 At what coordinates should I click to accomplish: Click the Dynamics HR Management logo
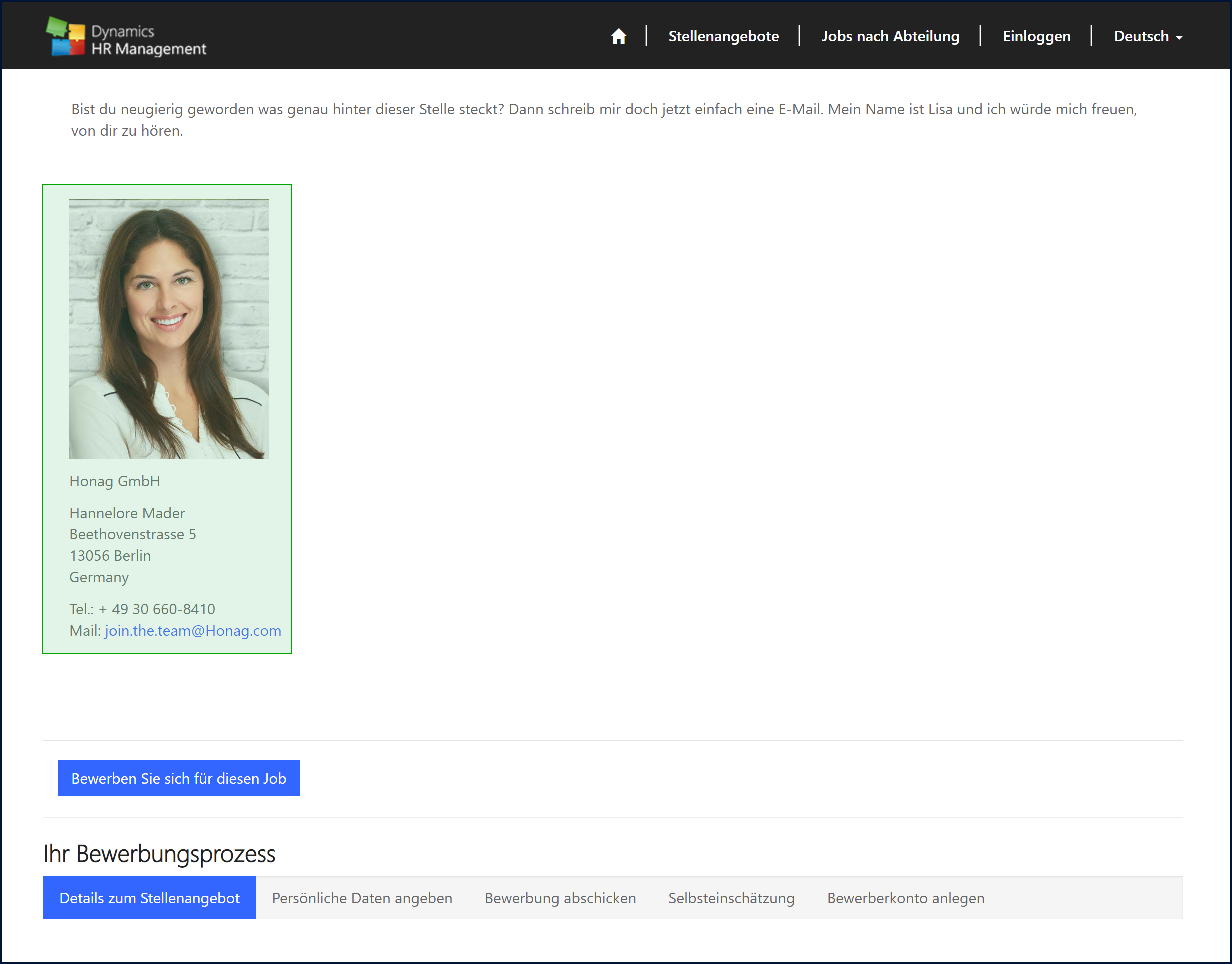point(126,37)
